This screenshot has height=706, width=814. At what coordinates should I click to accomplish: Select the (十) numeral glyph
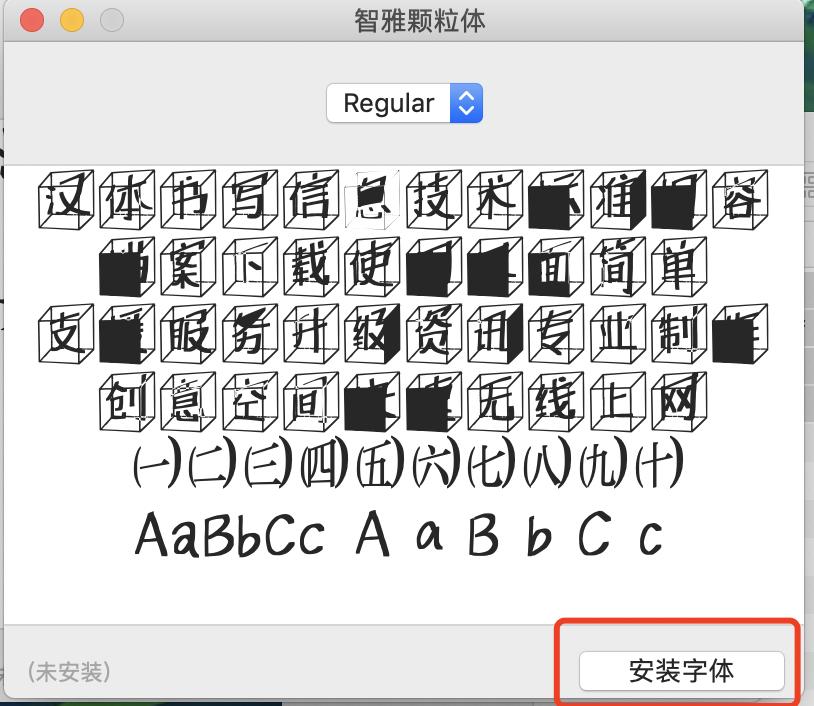(660, 465)
